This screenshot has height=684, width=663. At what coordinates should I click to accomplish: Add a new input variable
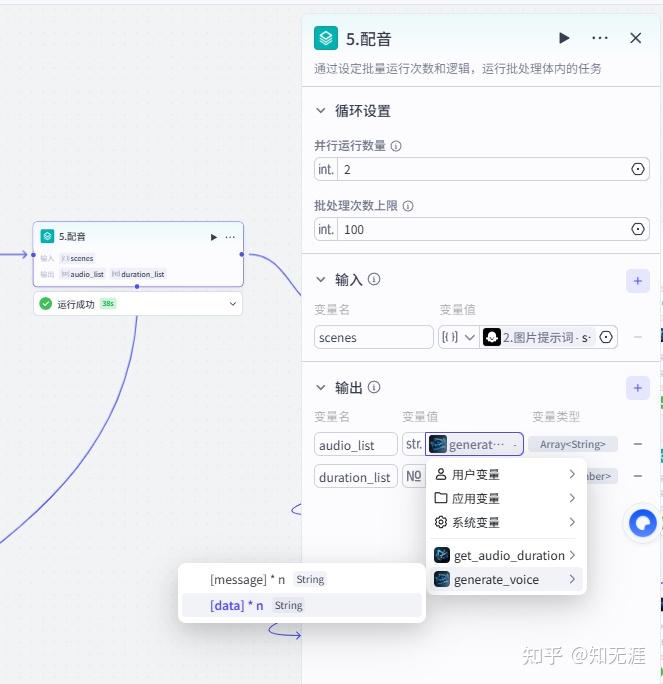638,281
